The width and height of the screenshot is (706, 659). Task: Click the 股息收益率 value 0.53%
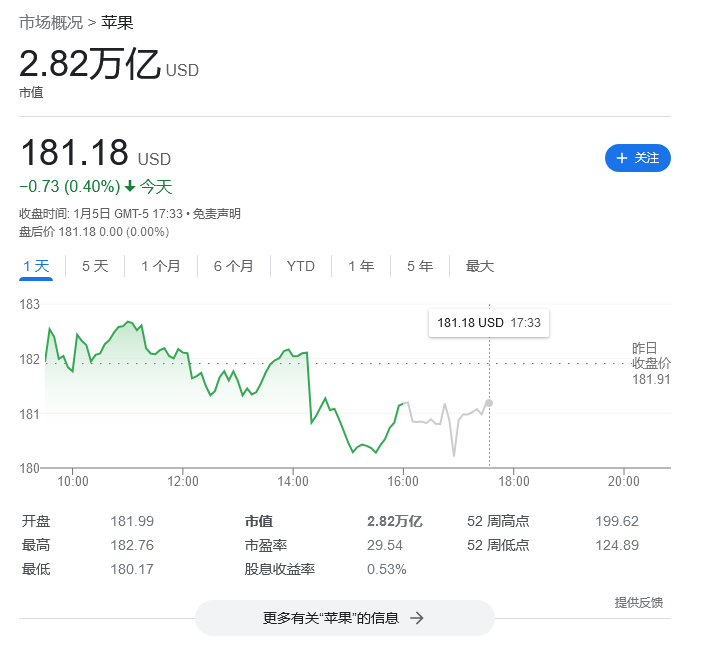click(386, 569)
